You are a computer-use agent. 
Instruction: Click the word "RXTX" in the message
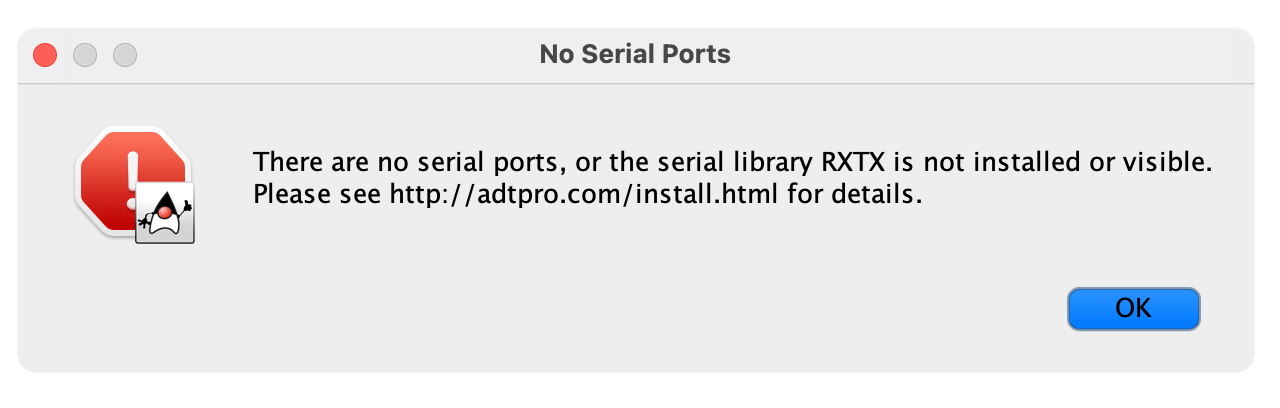point(849,162)
